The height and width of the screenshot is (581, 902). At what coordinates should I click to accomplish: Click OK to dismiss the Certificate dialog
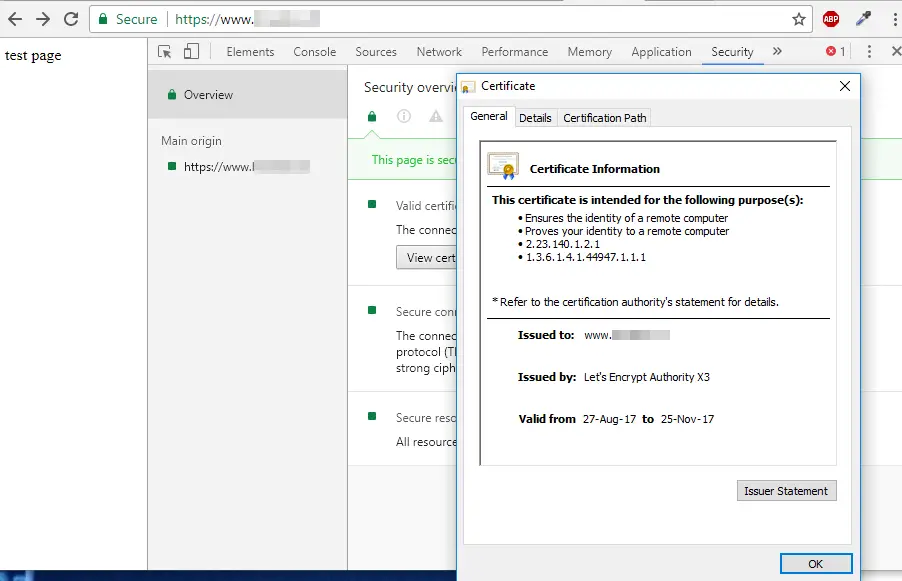pyautogui.click(x=816, y=564)
